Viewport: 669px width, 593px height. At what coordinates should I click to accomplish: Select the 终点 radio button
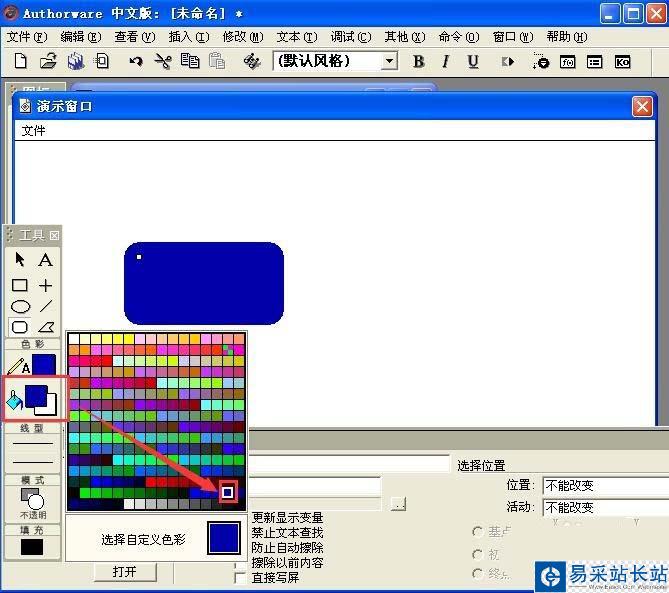[x=477, y=574]
